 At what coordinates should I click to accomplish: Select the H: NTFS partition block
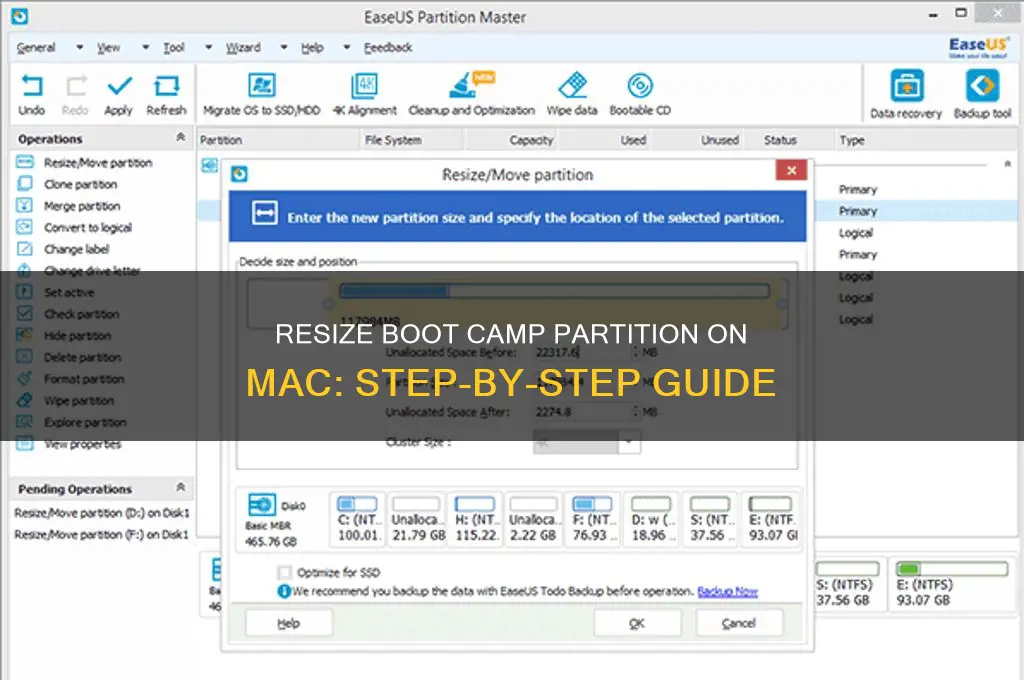[476, 520]
